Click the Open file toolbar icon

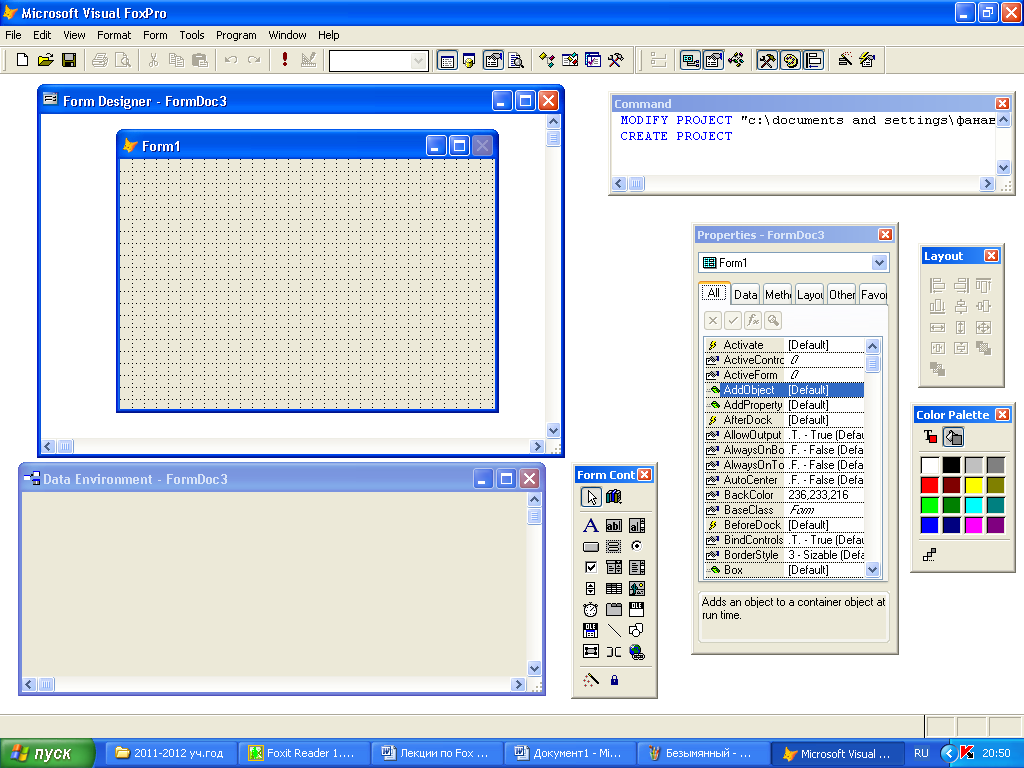[45, 60]
